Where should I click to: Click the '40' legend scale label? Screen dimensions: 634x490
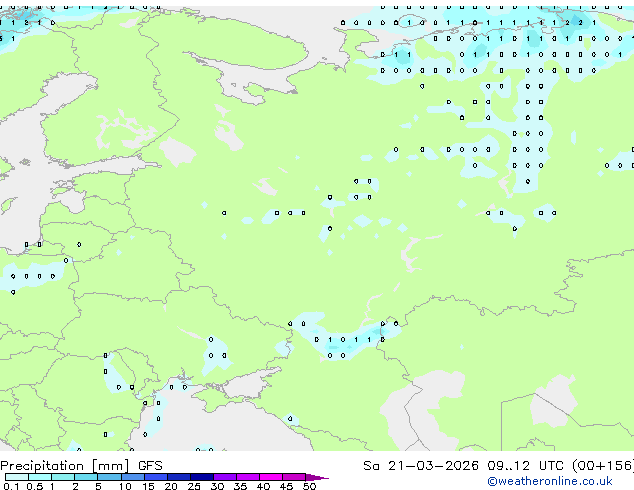pos(263,486)
